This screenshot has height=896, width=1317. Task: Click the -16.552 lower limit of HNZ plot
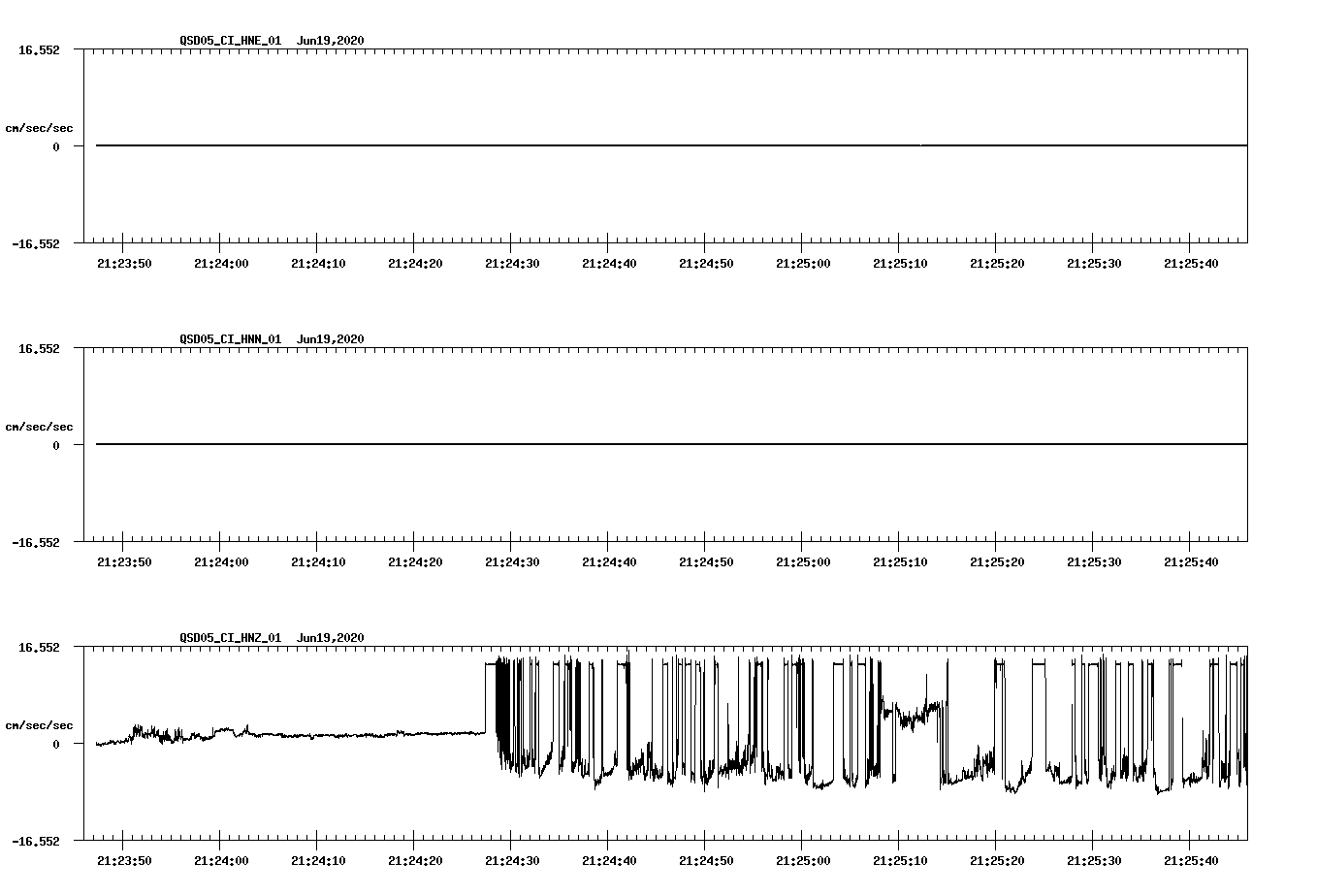coord(36,842)
